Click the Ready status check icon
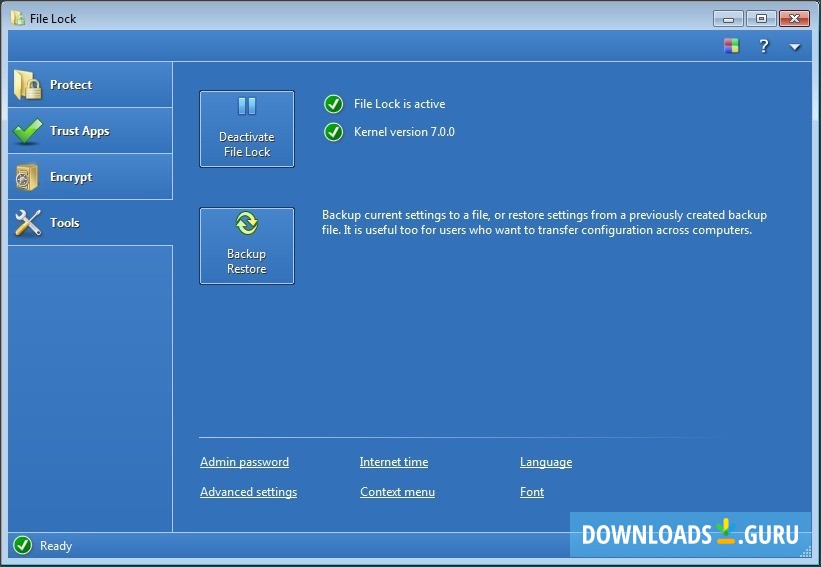The image size is (821, 567). point(23,545)
